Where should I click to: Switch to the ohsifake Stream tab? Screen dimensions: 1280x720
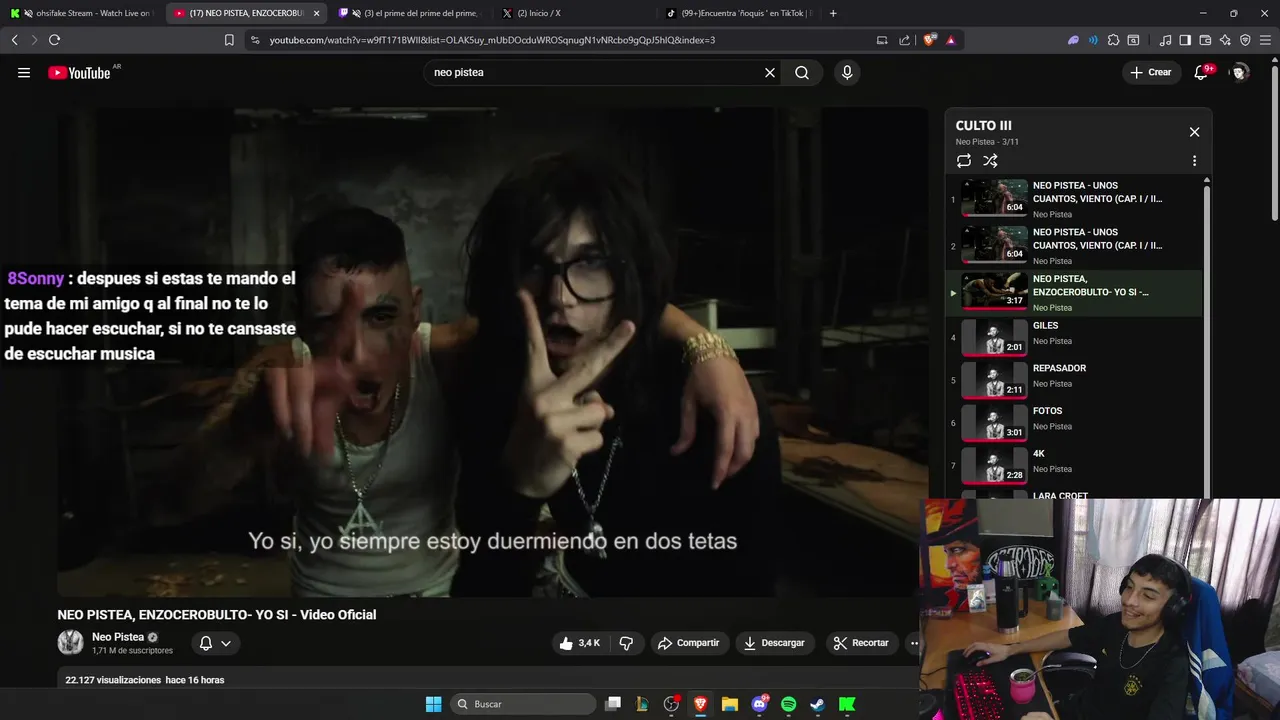click(80, 13)
